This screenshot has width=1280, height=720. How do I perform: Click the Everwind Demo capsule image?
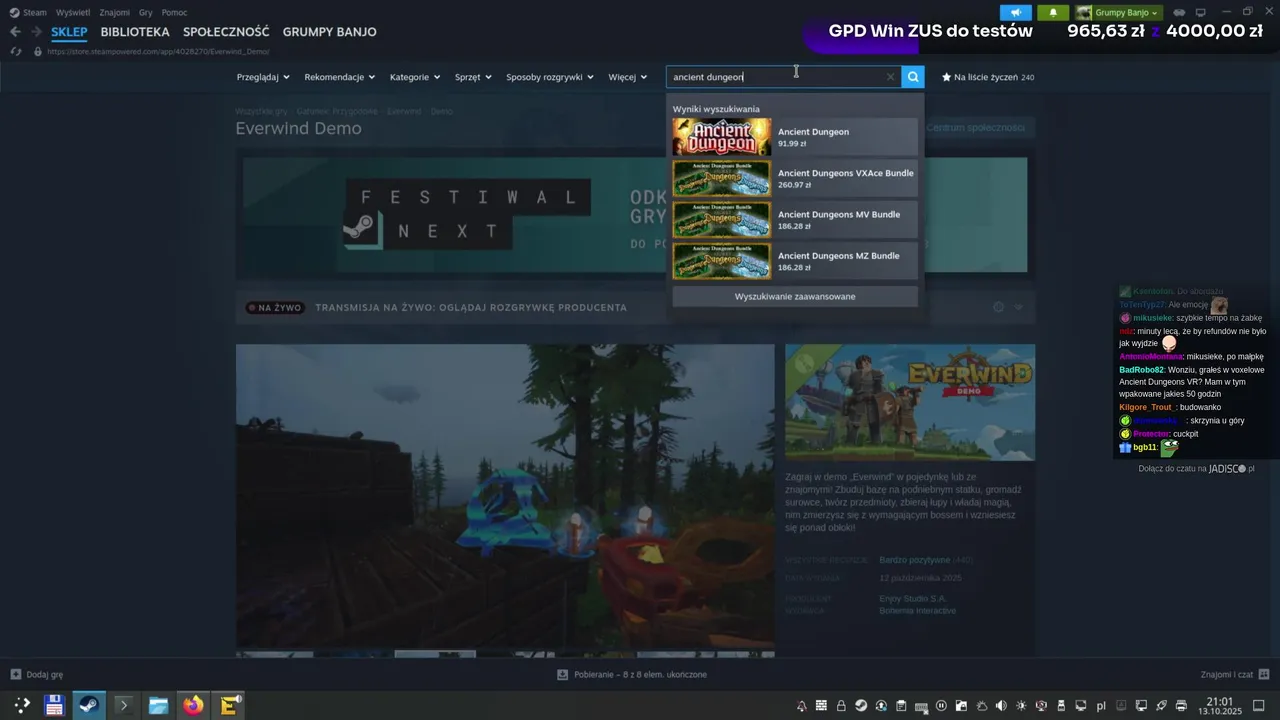[x=910, y=402]
